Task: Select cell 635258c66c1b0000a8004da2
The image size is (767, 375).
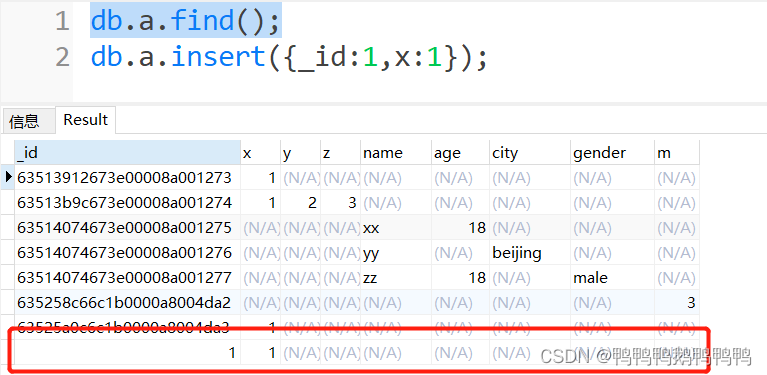Action: pos(127,303)
